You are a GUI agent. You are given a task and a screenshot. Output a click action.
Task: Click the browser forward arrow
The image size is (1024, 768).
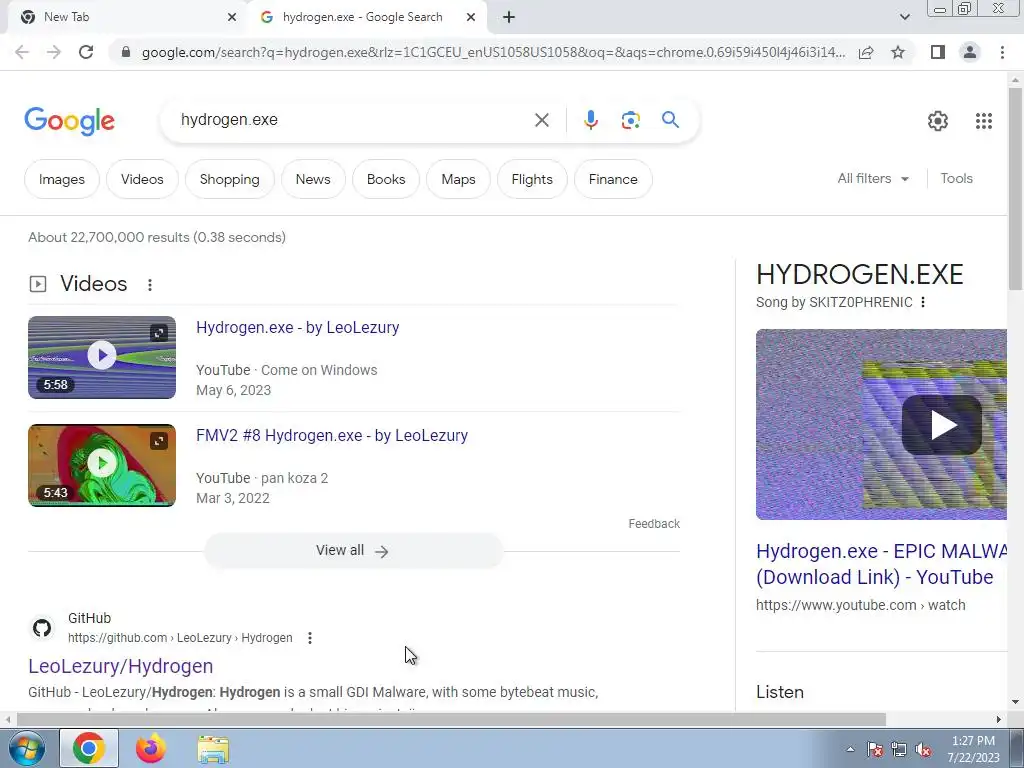pyautogui.click(x=54, y=52)
